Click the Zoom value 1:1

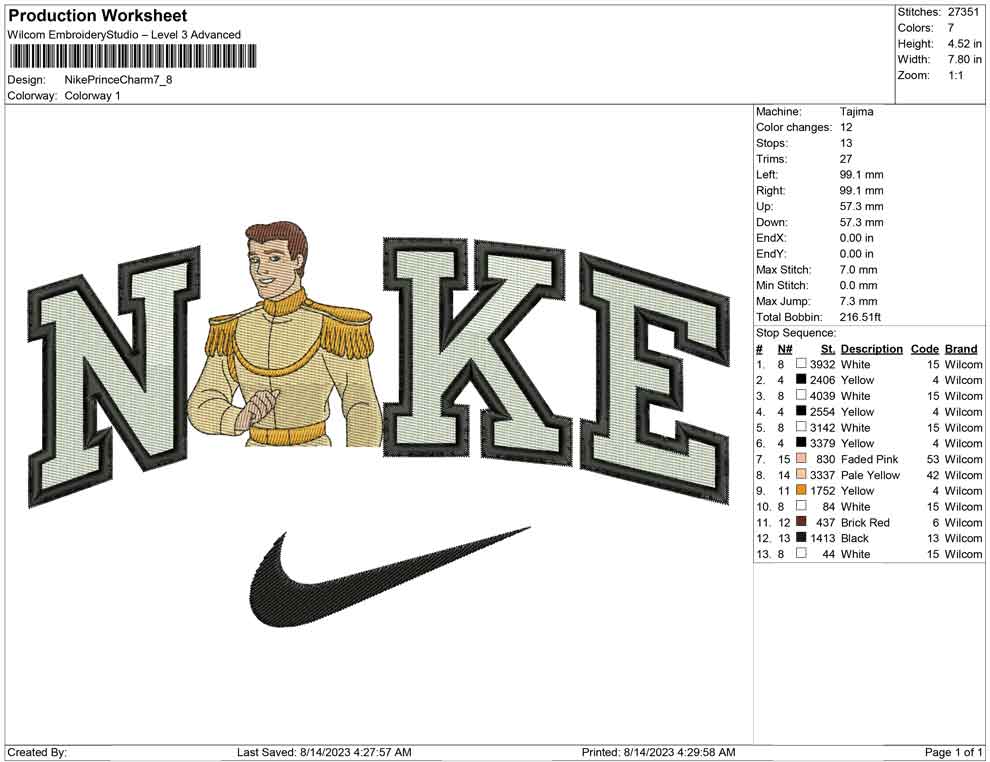point(955,75)
